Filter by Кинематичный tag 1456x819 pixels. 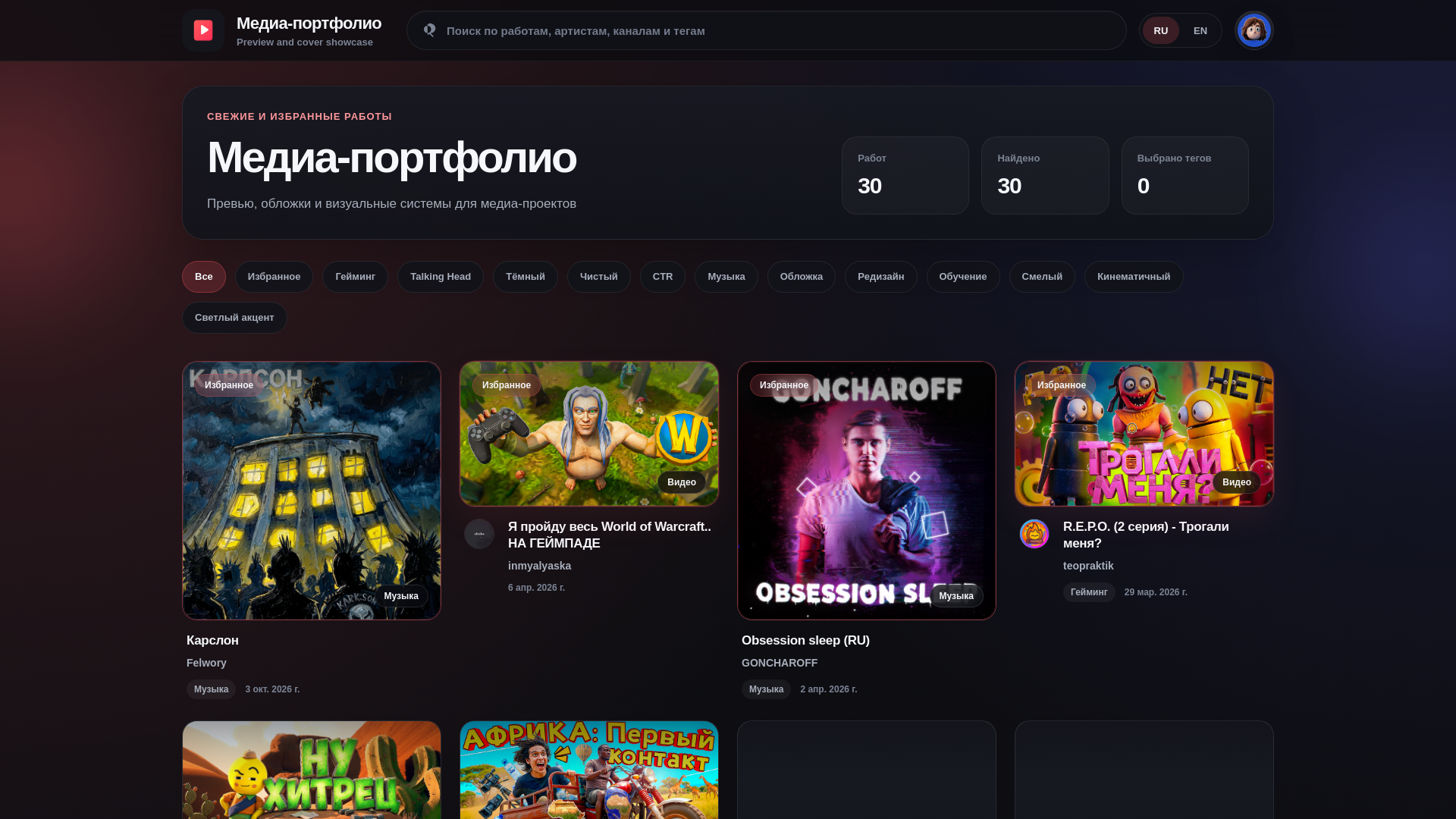coord(1134,277)
